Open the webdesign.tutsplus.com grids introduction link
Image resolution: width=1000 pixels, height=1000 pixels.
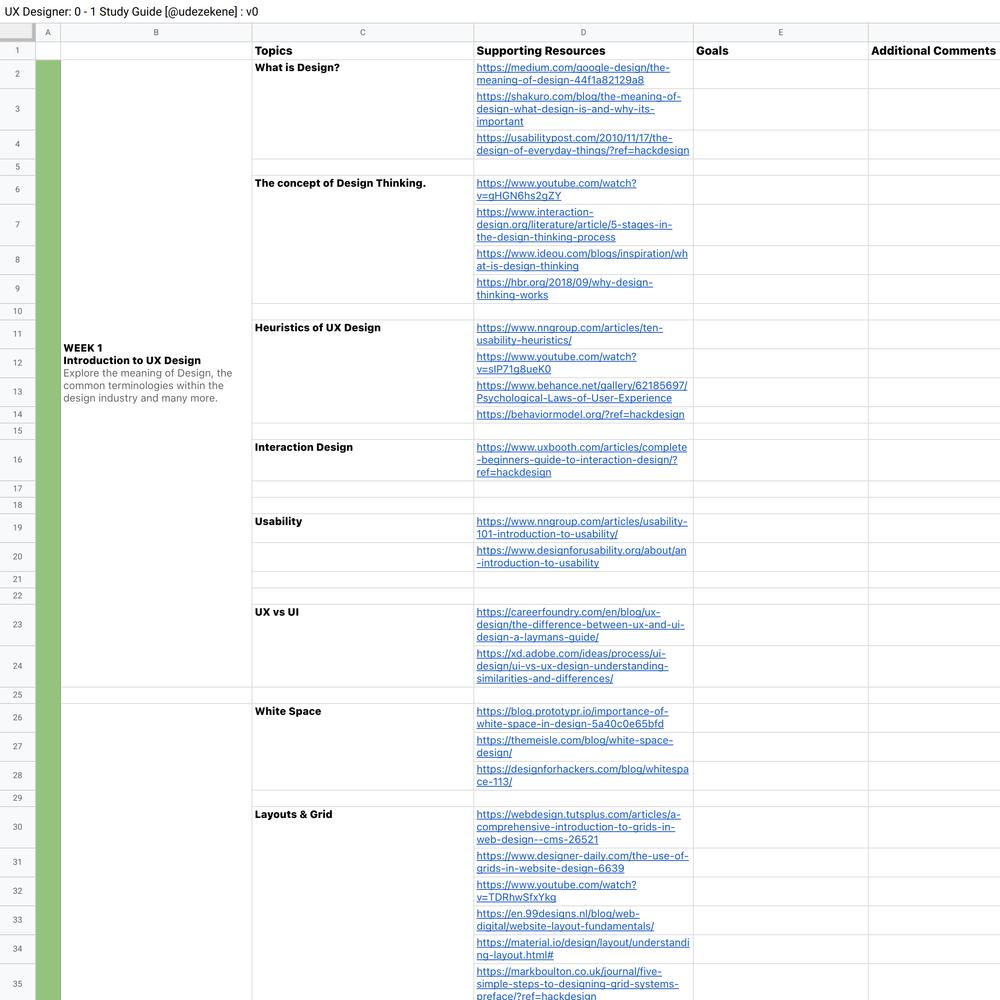(578, 827)
